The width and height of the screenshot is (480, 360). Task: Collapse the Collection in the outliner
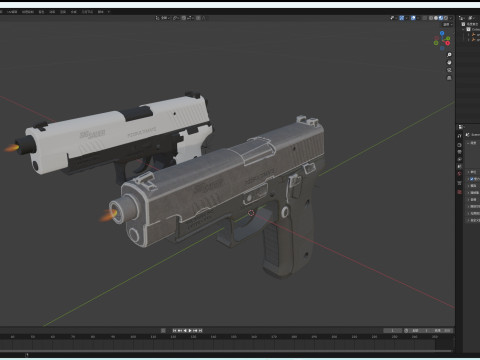pyautogui.click(x=463, y=29)
